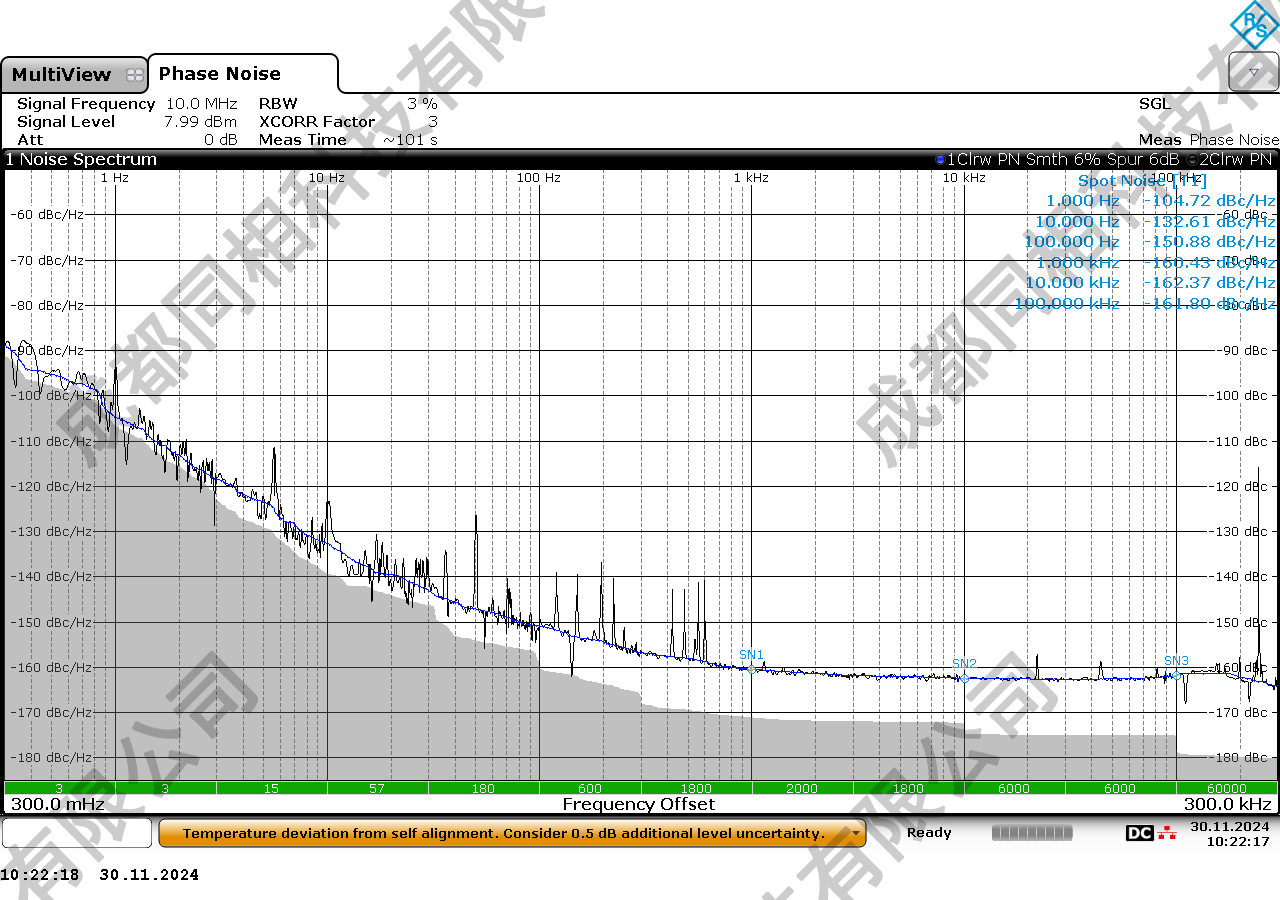
Task: Click the Signal Frequency 10.0 MHz setting
Action: 201,104
